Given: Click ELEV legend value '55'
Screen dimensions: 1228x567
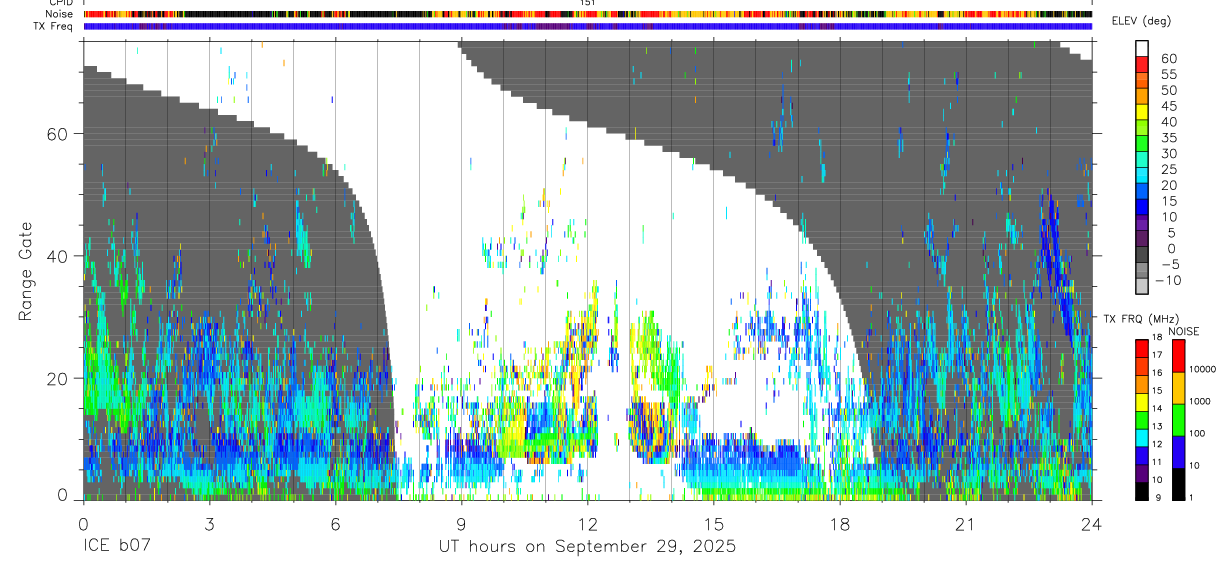Looking at the screenshot, I should (x=1168, y=75).
